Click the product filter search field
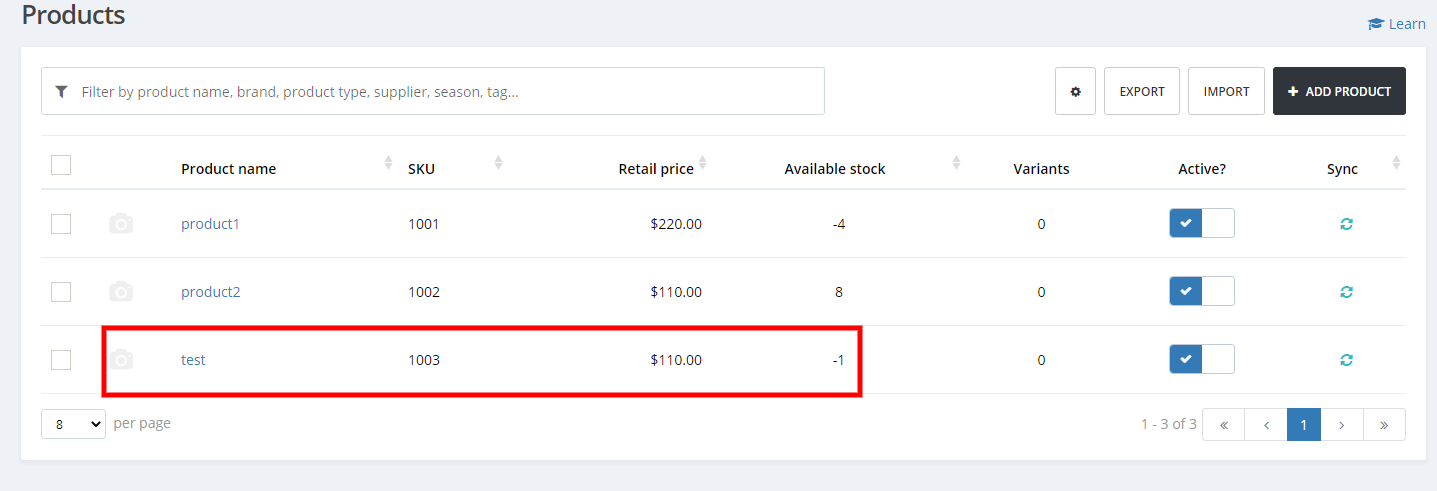The height and width of the screenshot is (491, 1437). [440, 91]
